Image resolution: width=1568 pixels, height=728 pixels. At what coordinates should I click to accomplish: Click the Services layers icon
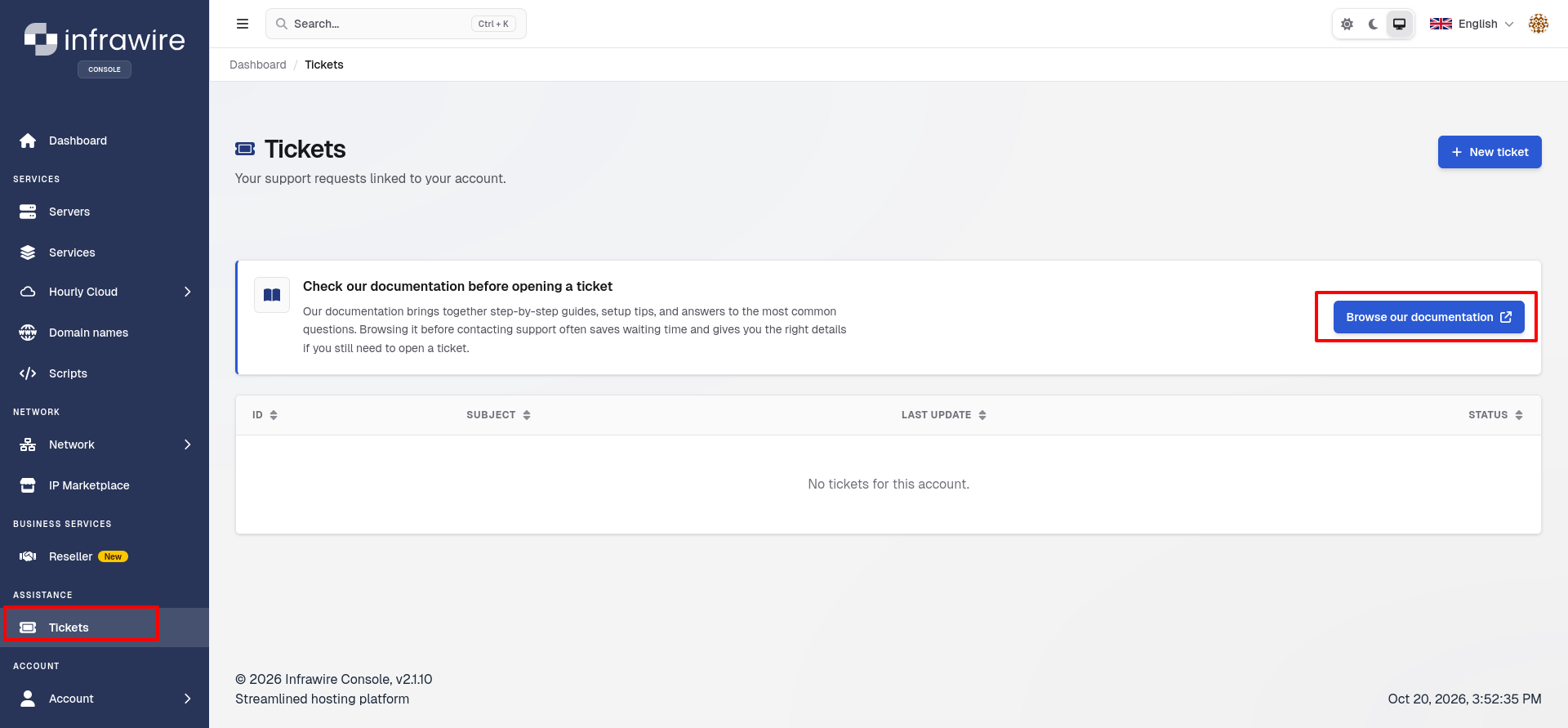tap(28, 252)
